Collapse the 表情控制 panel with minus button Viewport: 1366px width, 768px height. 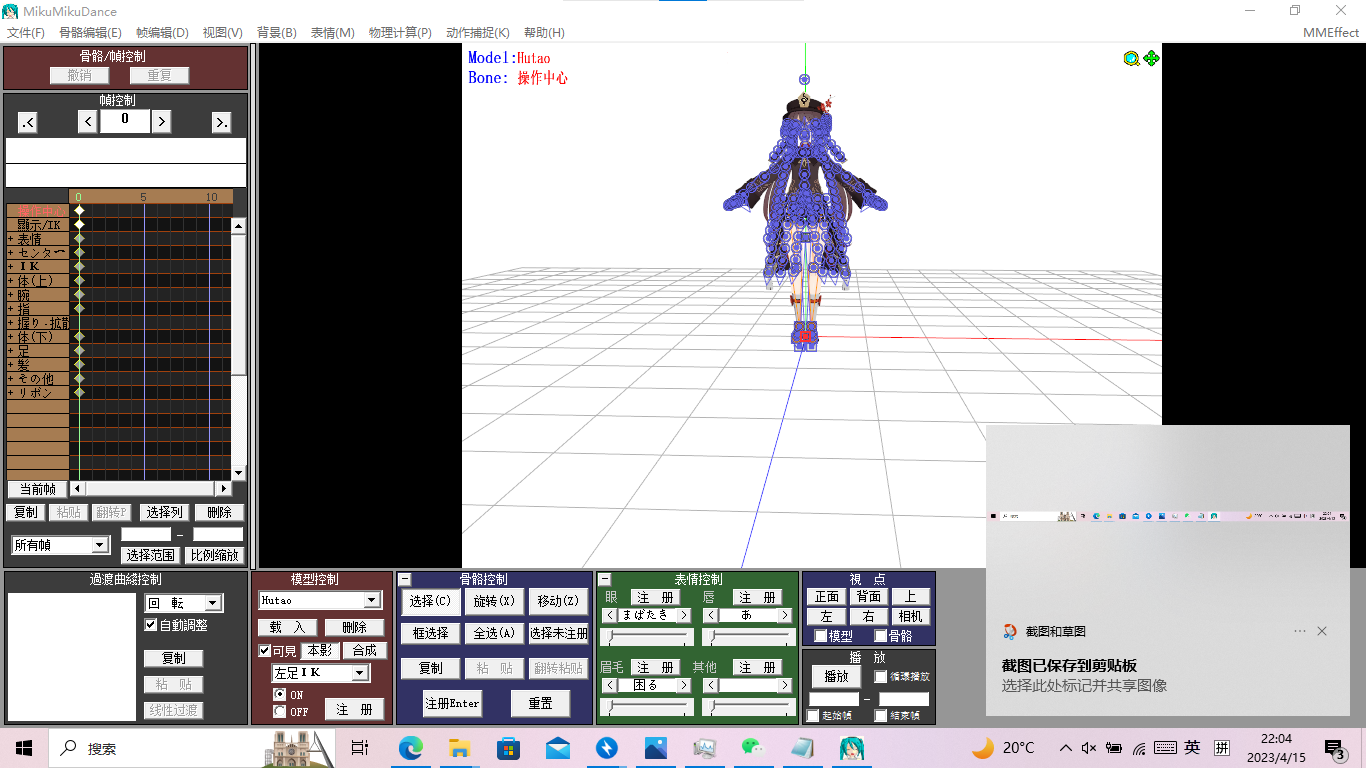pos(605,579)
